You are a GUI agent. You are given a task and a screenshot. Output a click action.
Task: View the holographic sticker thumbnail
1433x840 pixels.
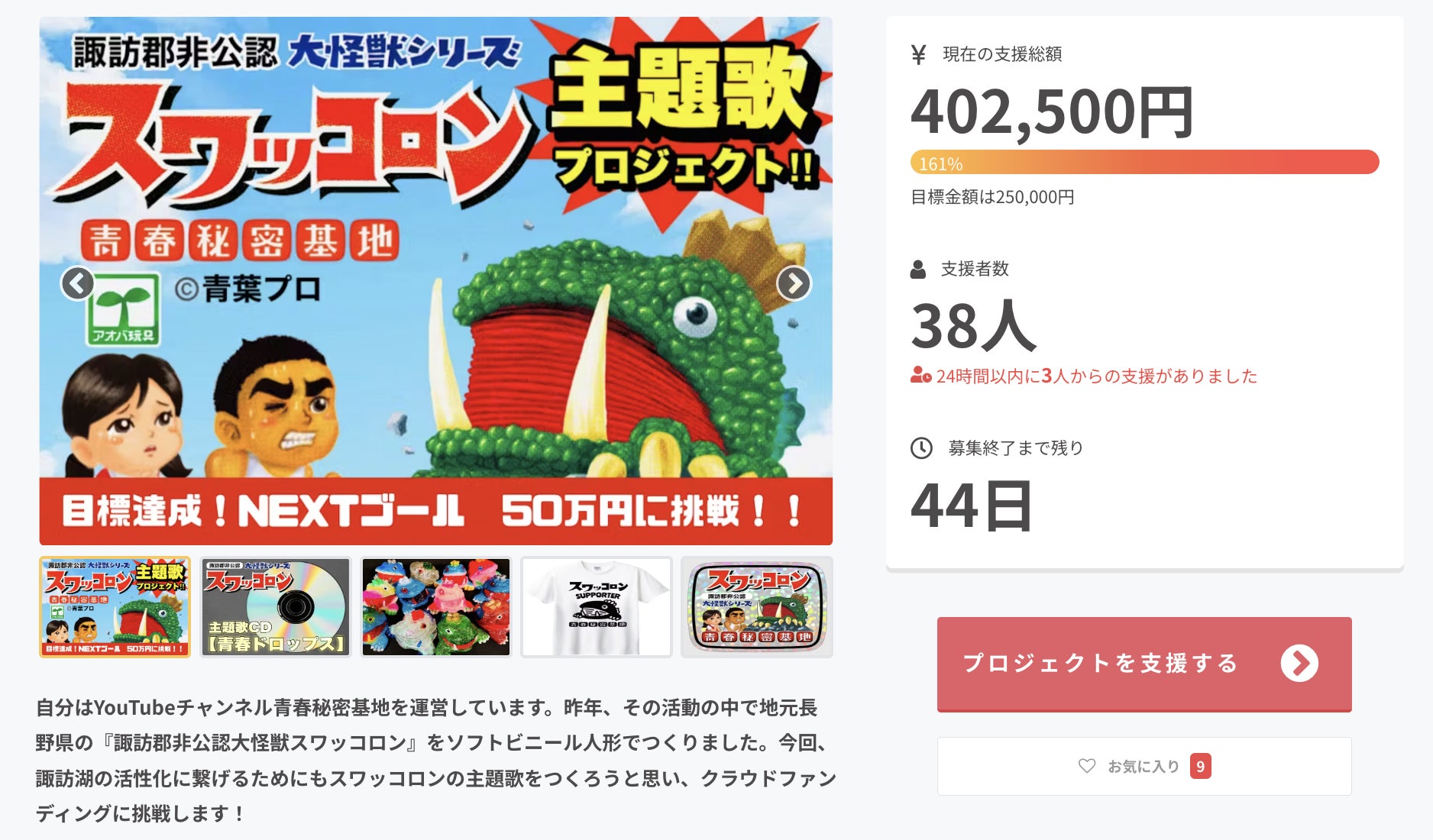tap(757, 607)
